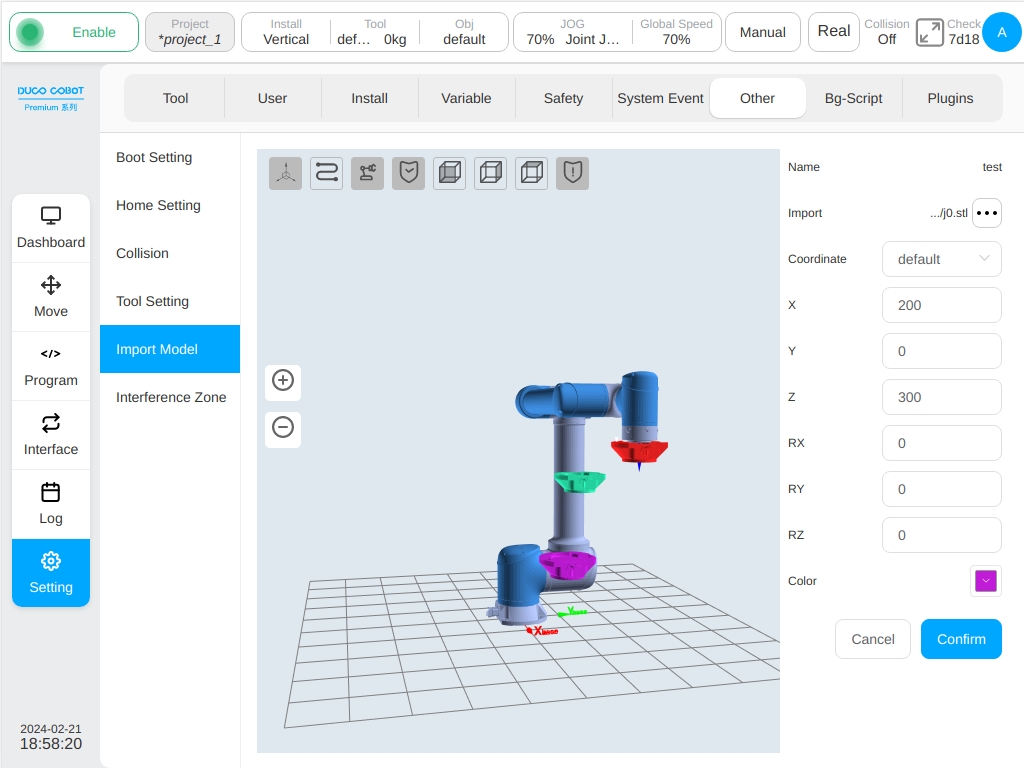Open the Program page from sidebar
Image resolution: width=1024 pixels, height=768 pixels.
tap(51, 366)
